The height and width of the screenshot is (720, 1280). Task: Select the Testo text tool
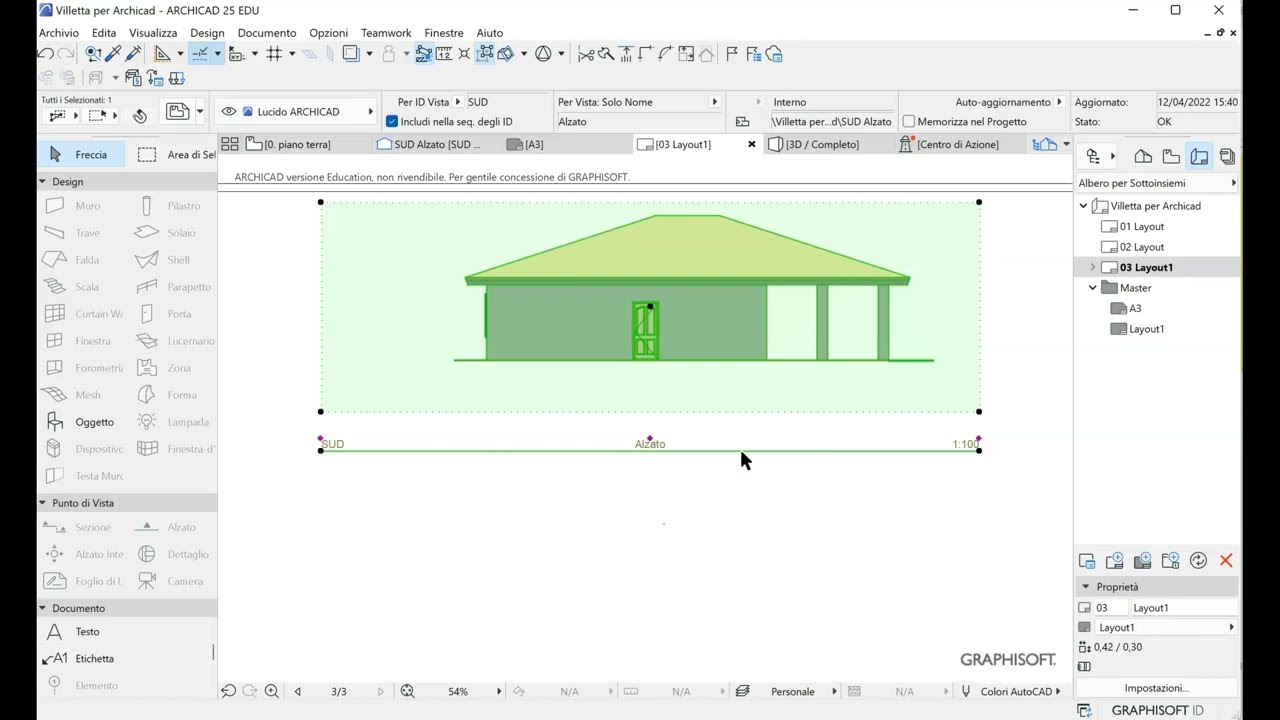pos(76,632)
